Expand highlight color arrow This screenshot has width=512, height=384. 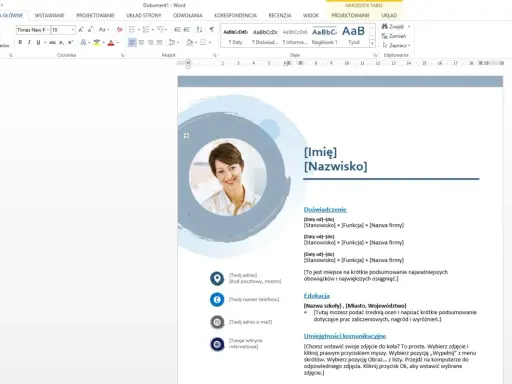tap(103, 42)
